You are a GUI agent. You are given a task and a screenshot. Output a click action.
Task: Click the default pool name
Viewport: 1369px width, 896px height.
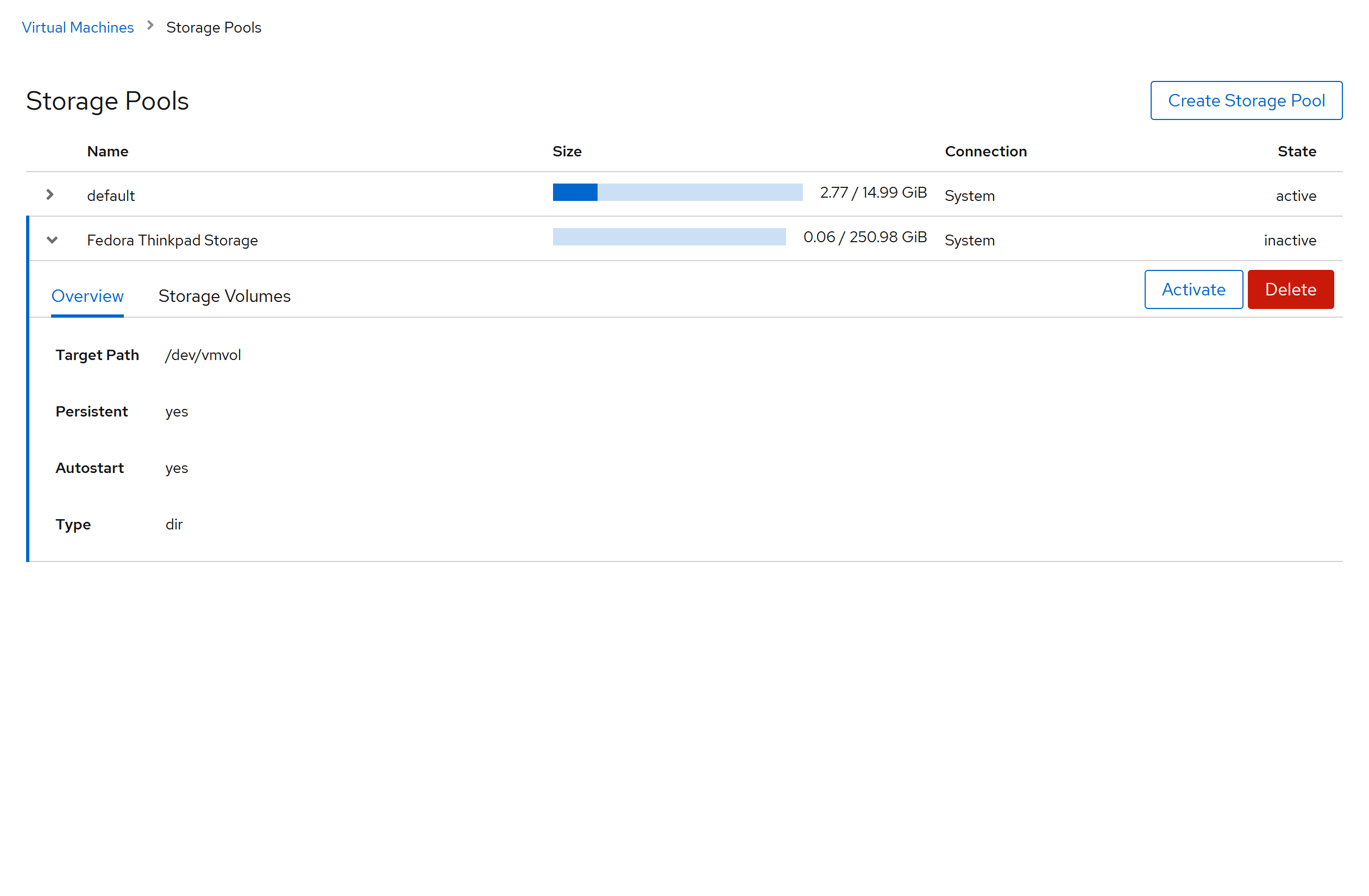[x=111, y=195]
